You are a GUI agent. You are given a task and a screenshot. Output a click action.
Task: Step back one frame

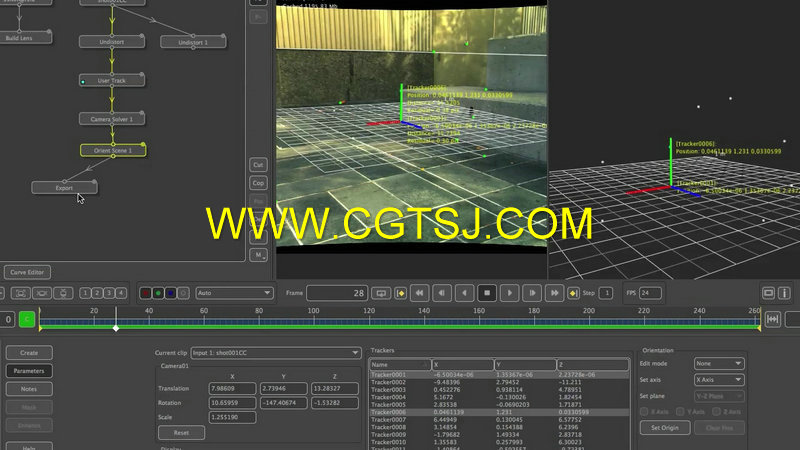pyautogui.click(x=442, y=293)
